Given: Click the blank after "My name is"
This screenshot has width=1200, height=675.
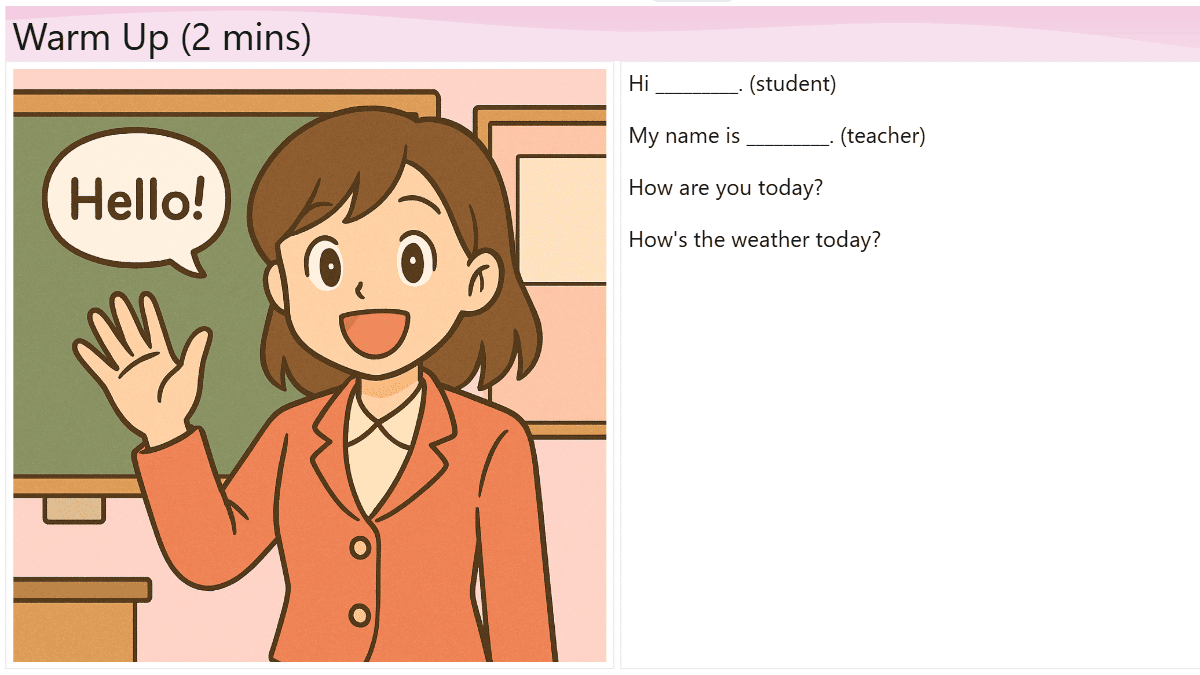Looking at the screenshot, I should pos(788,137).
